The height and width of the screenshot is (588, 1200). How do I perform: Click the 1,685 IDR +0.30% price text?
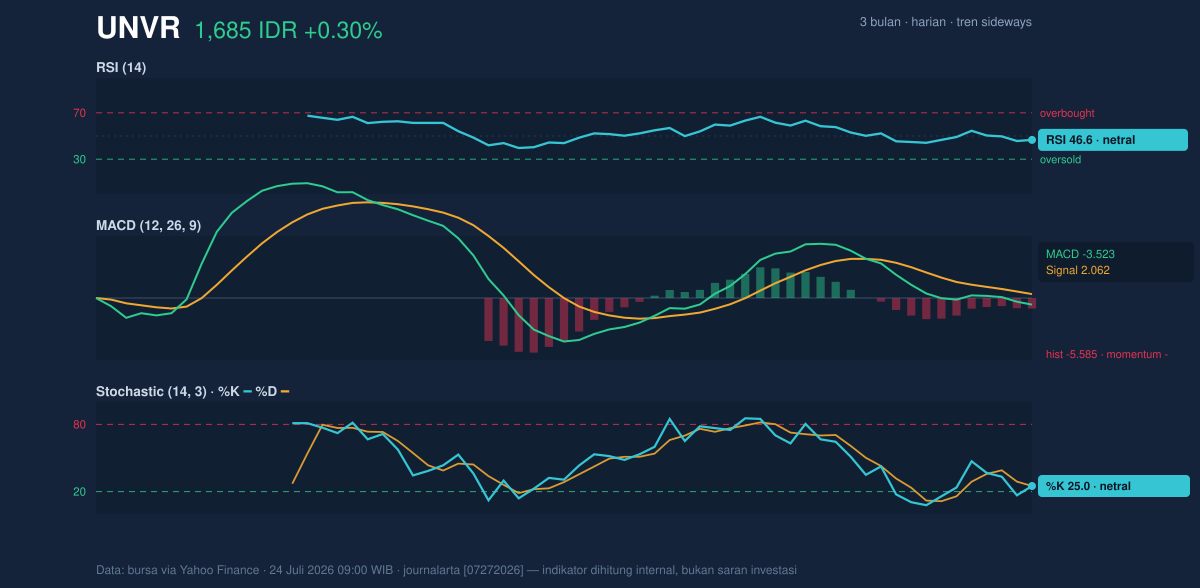(289, 31)
